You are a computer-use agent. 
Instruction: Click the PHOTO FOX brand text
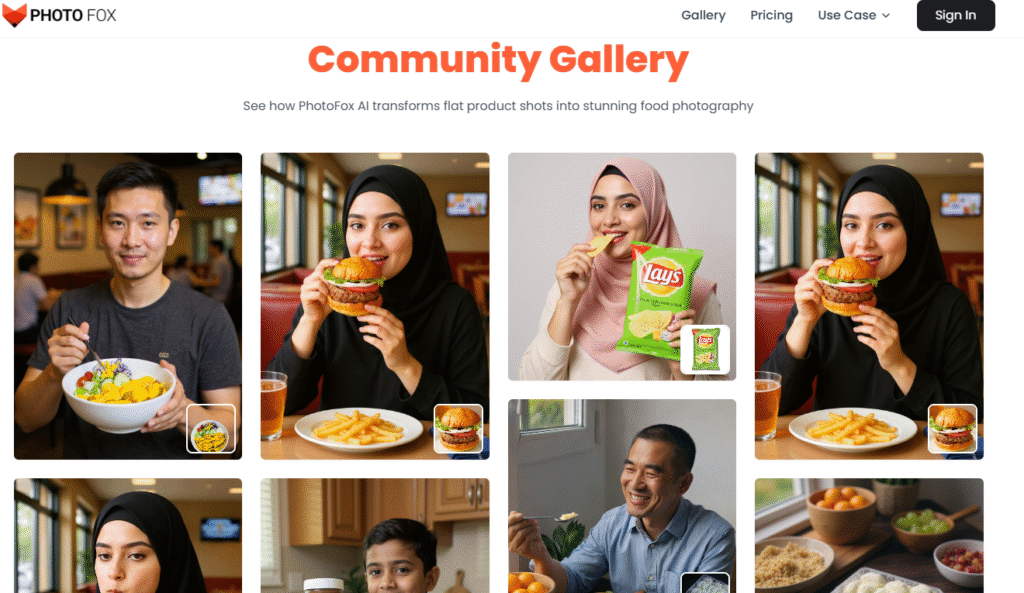tap(73, 15)
